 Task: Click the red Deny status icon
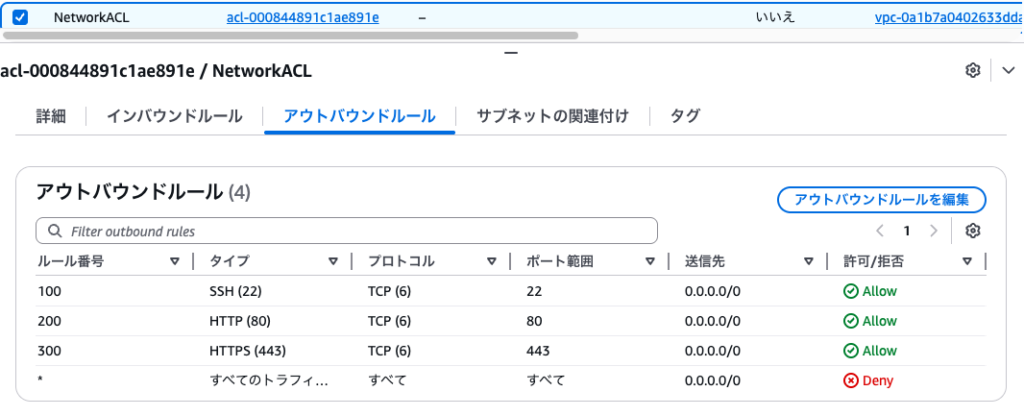click(x=851, y=381)
